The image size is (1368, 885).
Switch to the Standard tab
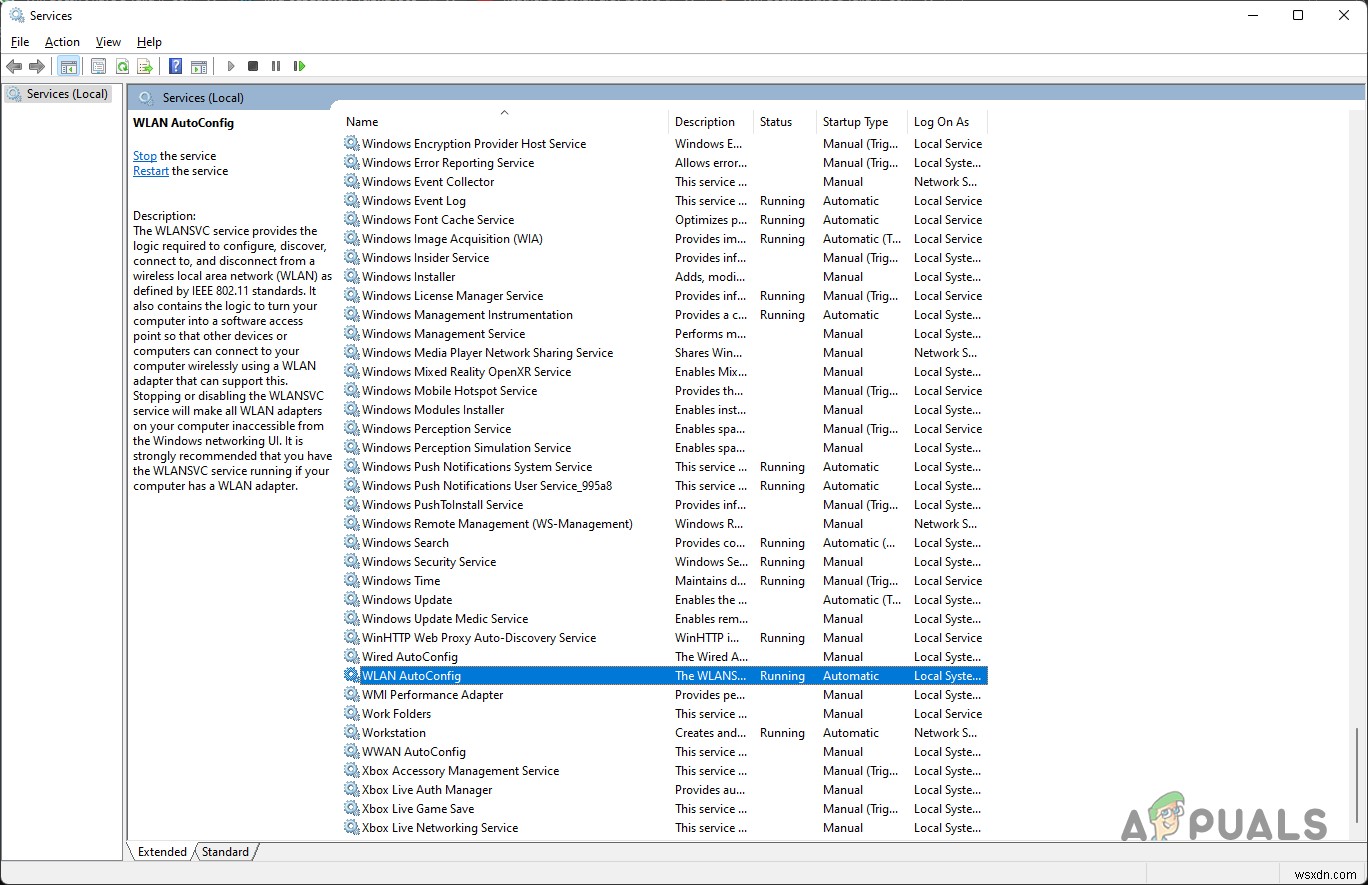click(225, 851)
